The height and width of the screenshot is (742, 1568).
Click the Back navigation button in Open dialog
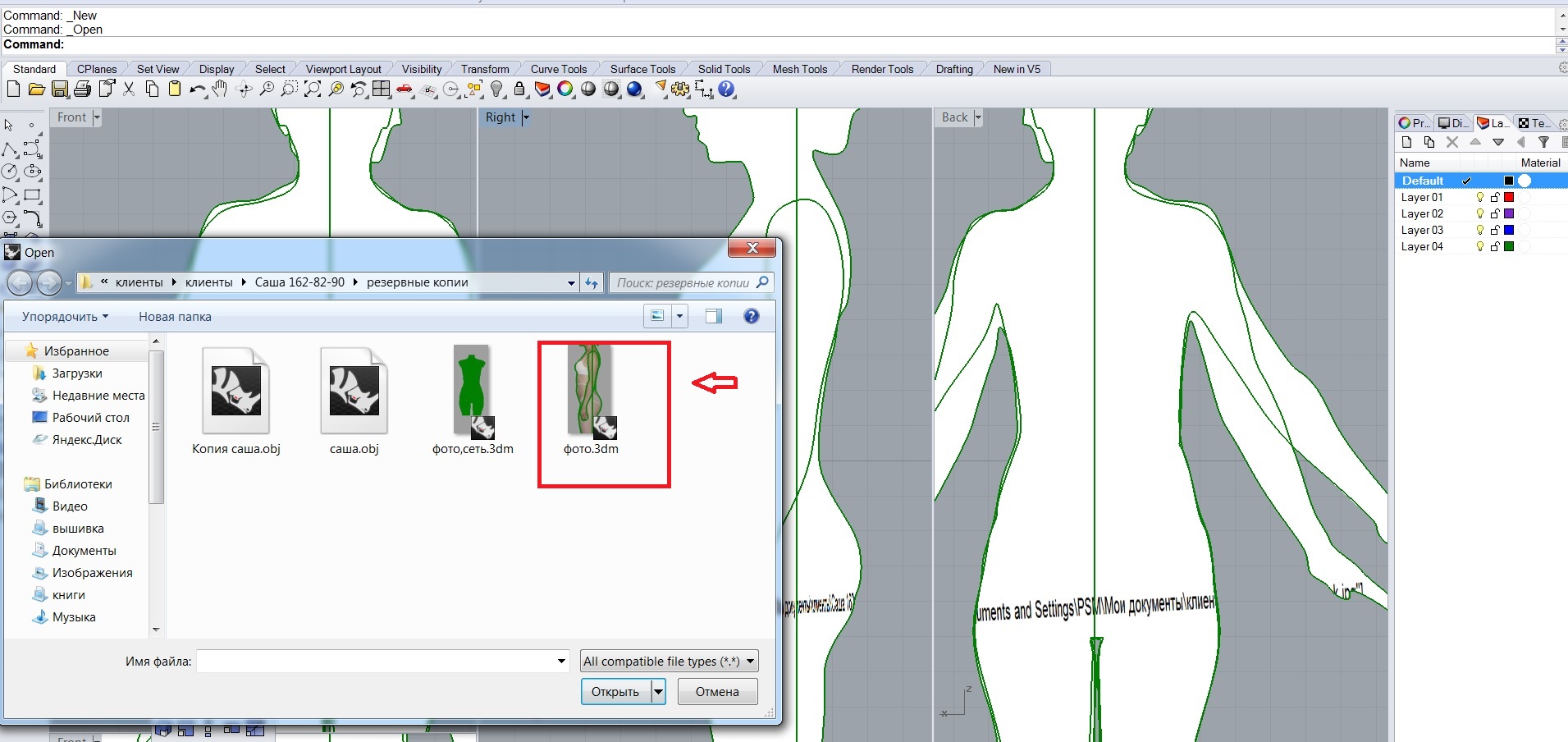point(21,283)
